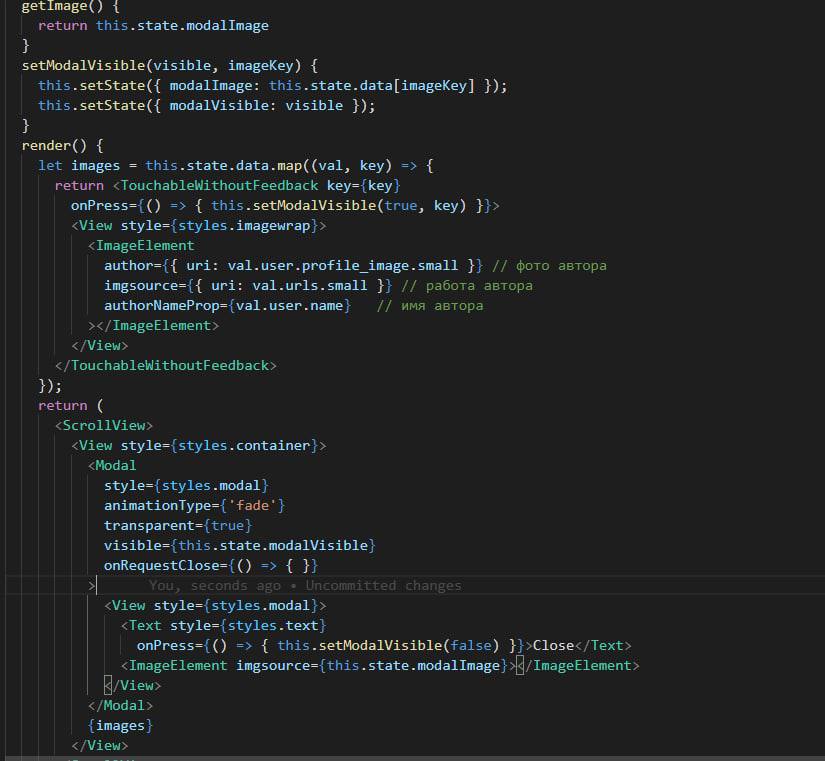Viewport: 825px width, 761px height.
Task: Click the comment '// фото автора'
Action: 549,266
